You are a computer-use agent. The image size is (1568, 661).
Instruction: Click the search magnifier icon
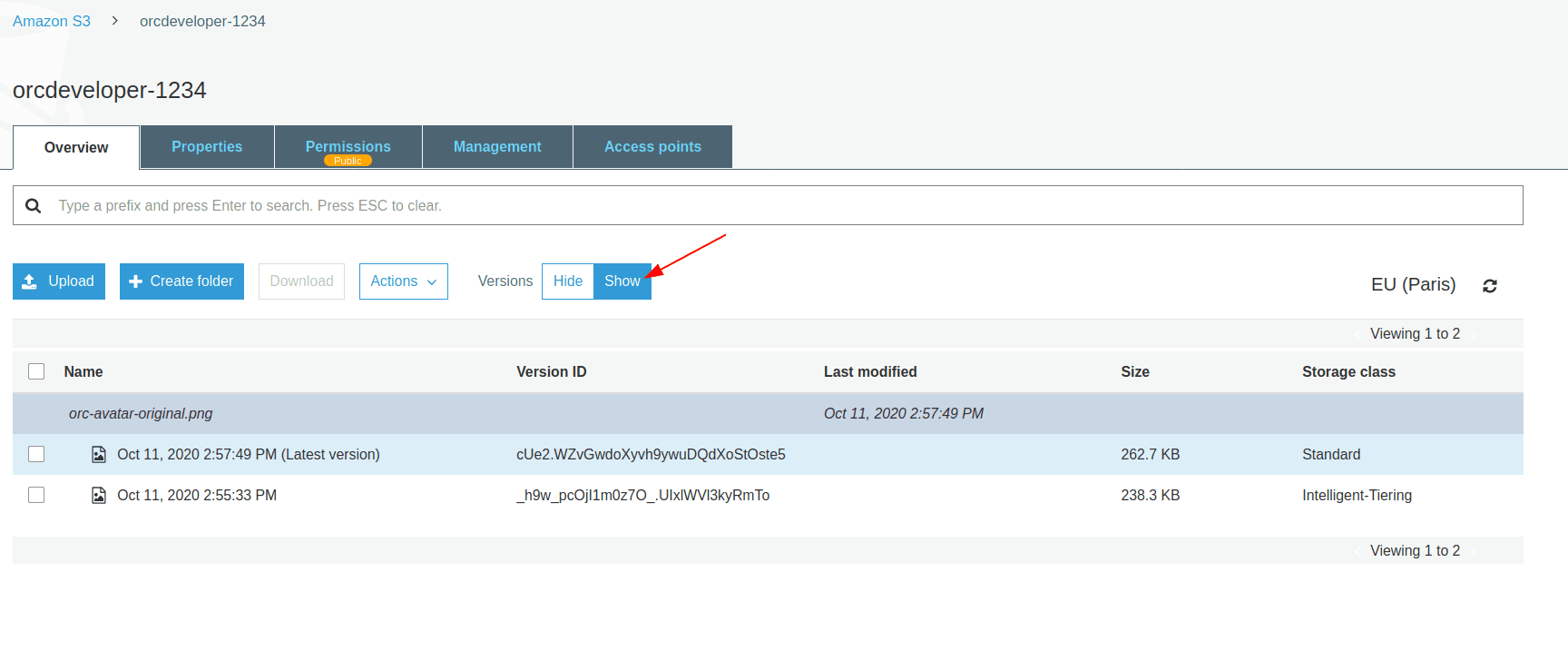34,206
